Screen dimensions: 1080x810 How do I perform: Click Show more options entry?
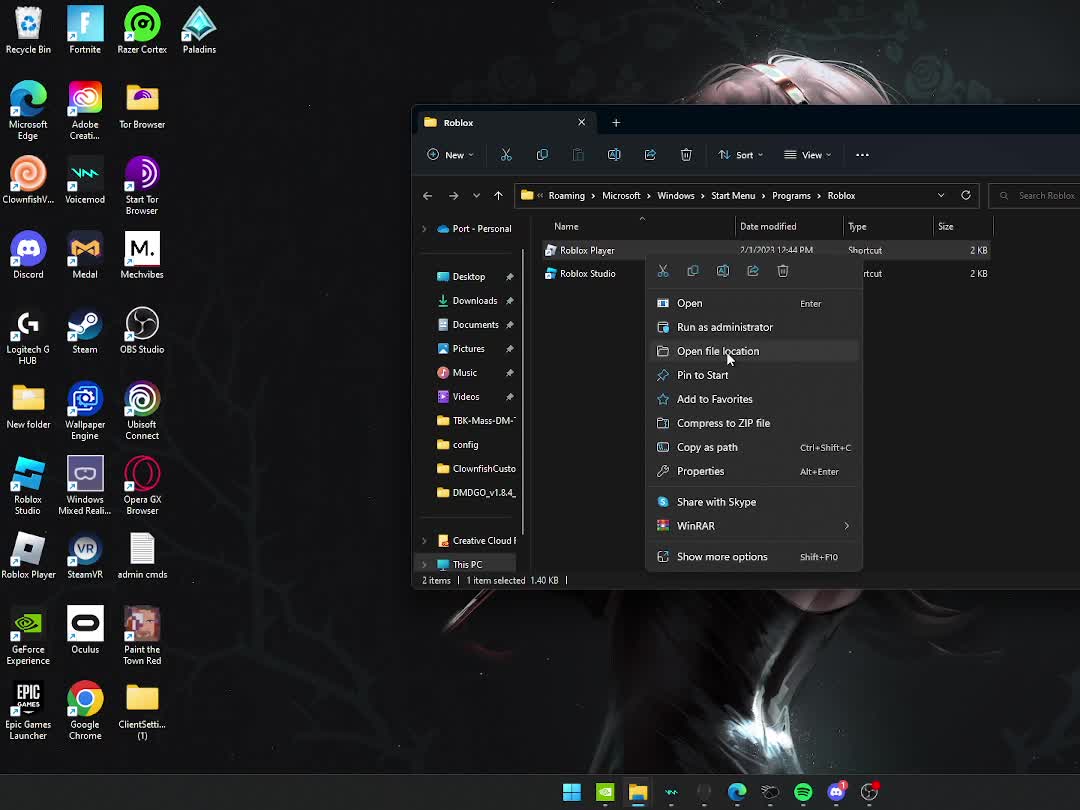[722, 557]
